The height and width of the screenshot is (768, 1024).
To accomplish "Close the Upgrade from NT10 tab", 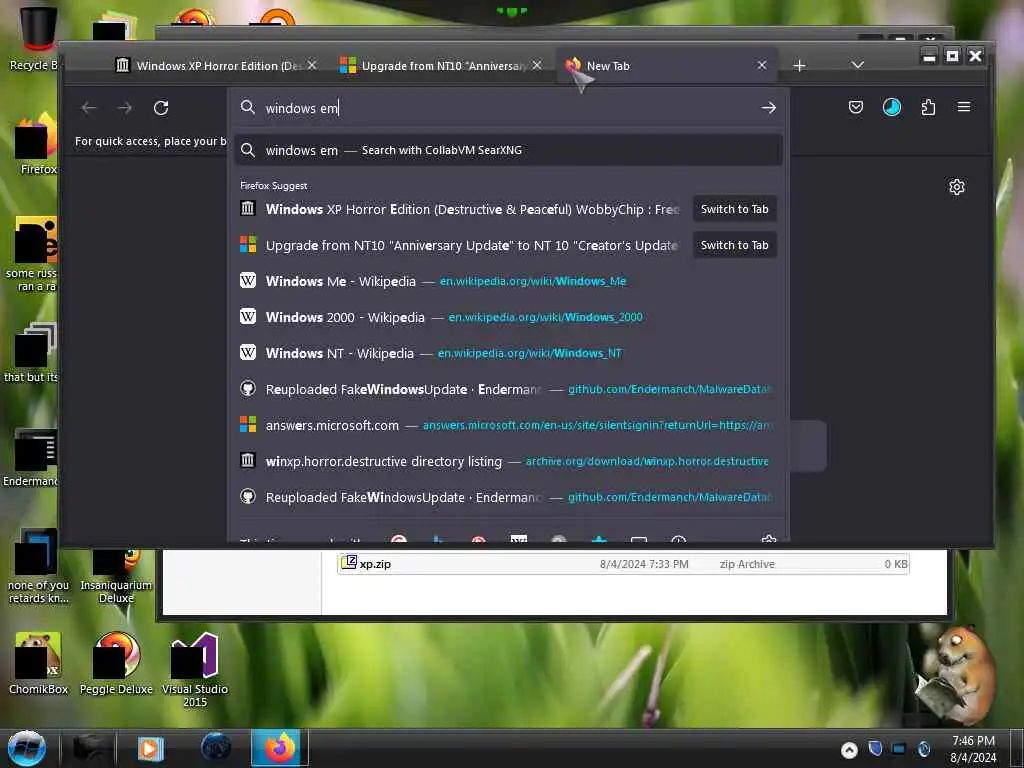I will click(537, 65).
